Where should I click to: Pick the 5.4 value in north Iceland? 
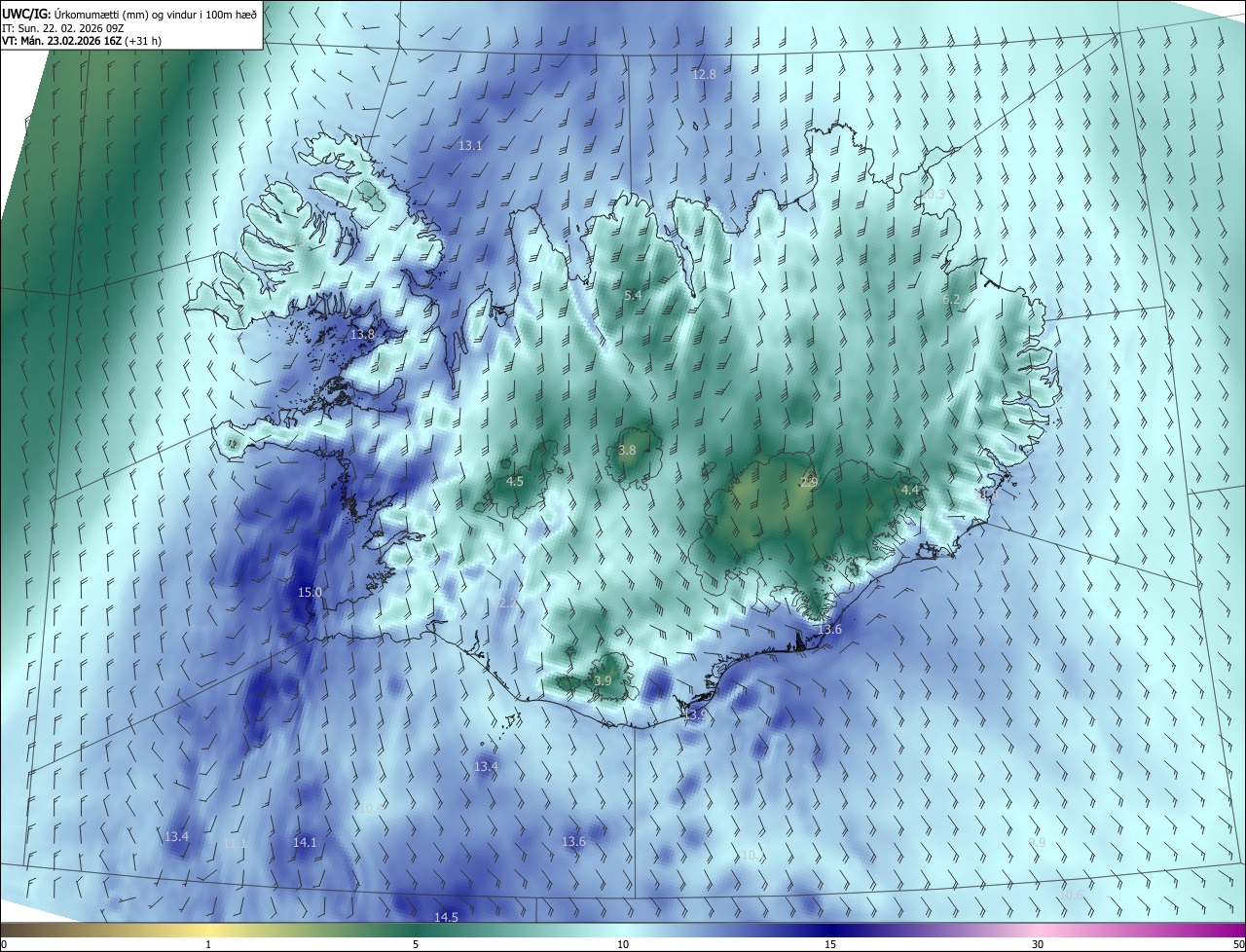(x=633, y=295)
